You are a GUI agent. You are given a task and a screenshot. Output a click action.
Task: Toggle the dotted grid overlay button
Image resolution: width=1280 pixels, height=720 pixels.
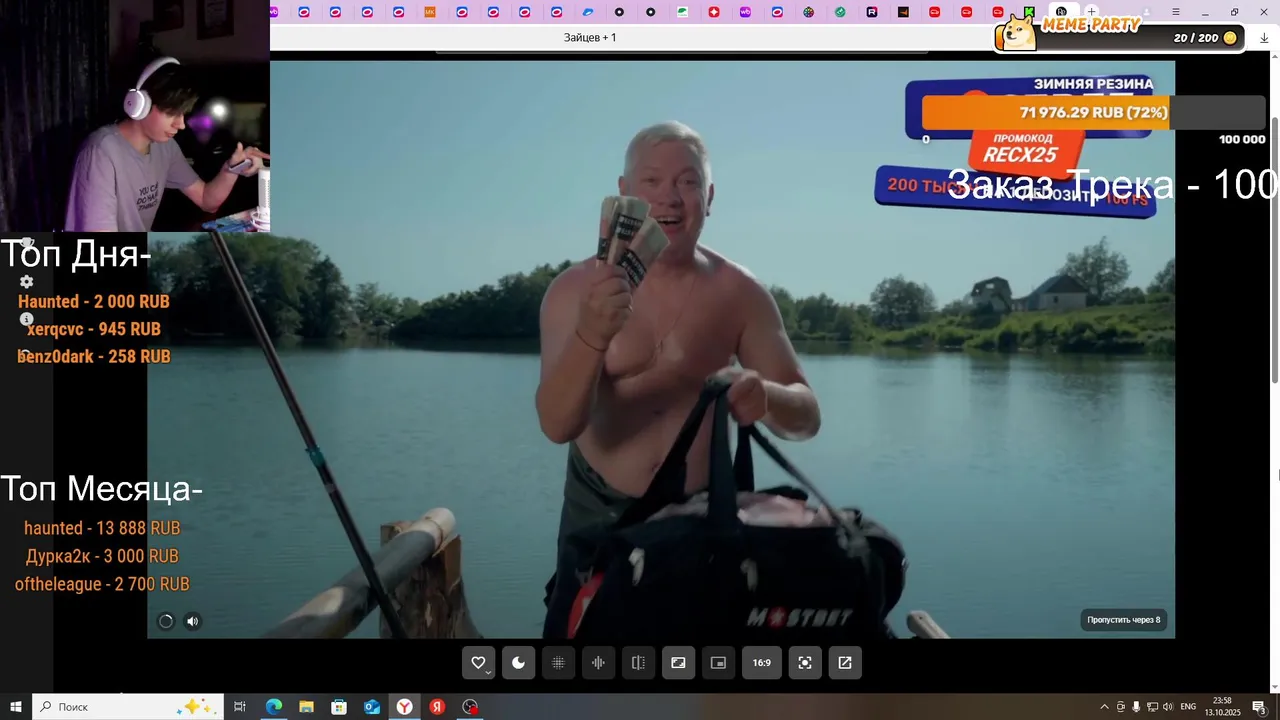click(558, 662)
